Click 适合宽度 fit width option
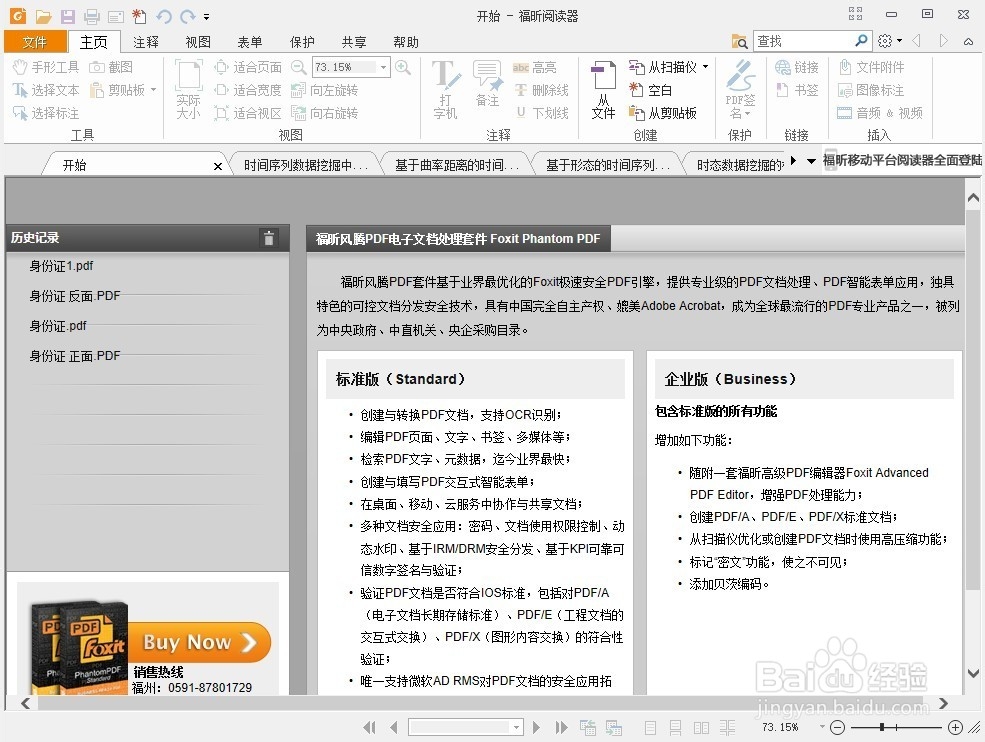Image resolution: width=985 pixels, height=742 pixels. pyautogui.click(x=248, y=90)
